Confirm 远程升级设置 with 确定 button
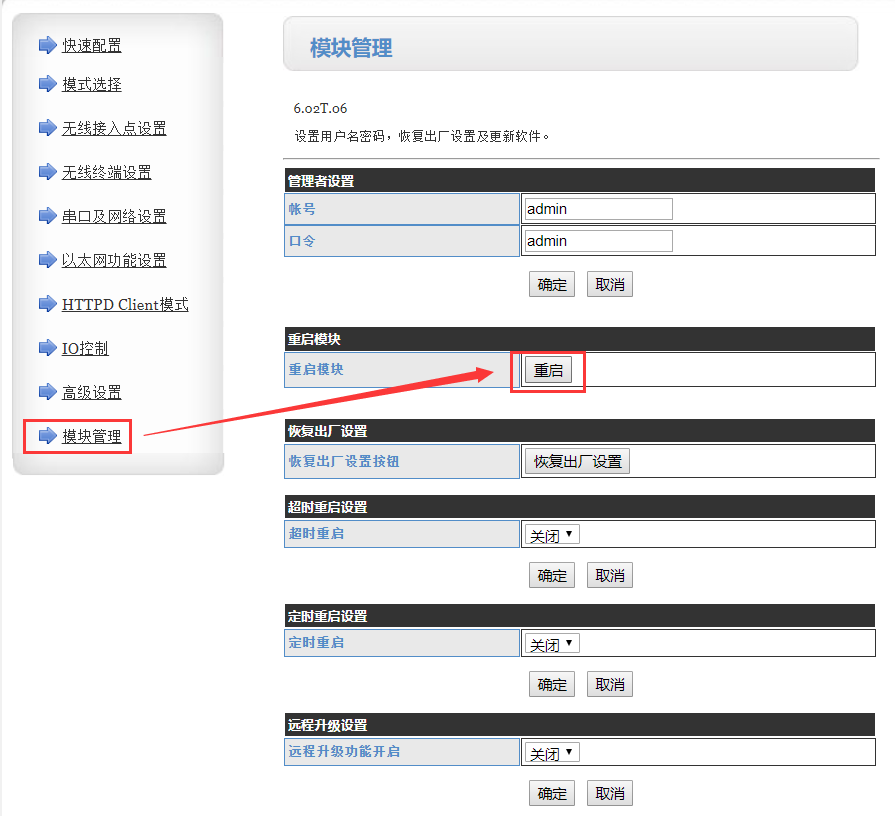The width and height of the screenshot is (895, 816). coord(552,793)
